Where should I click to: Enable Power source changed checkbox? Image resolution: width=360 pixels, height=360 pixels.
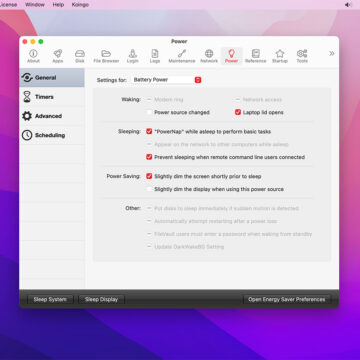[149, 112]
